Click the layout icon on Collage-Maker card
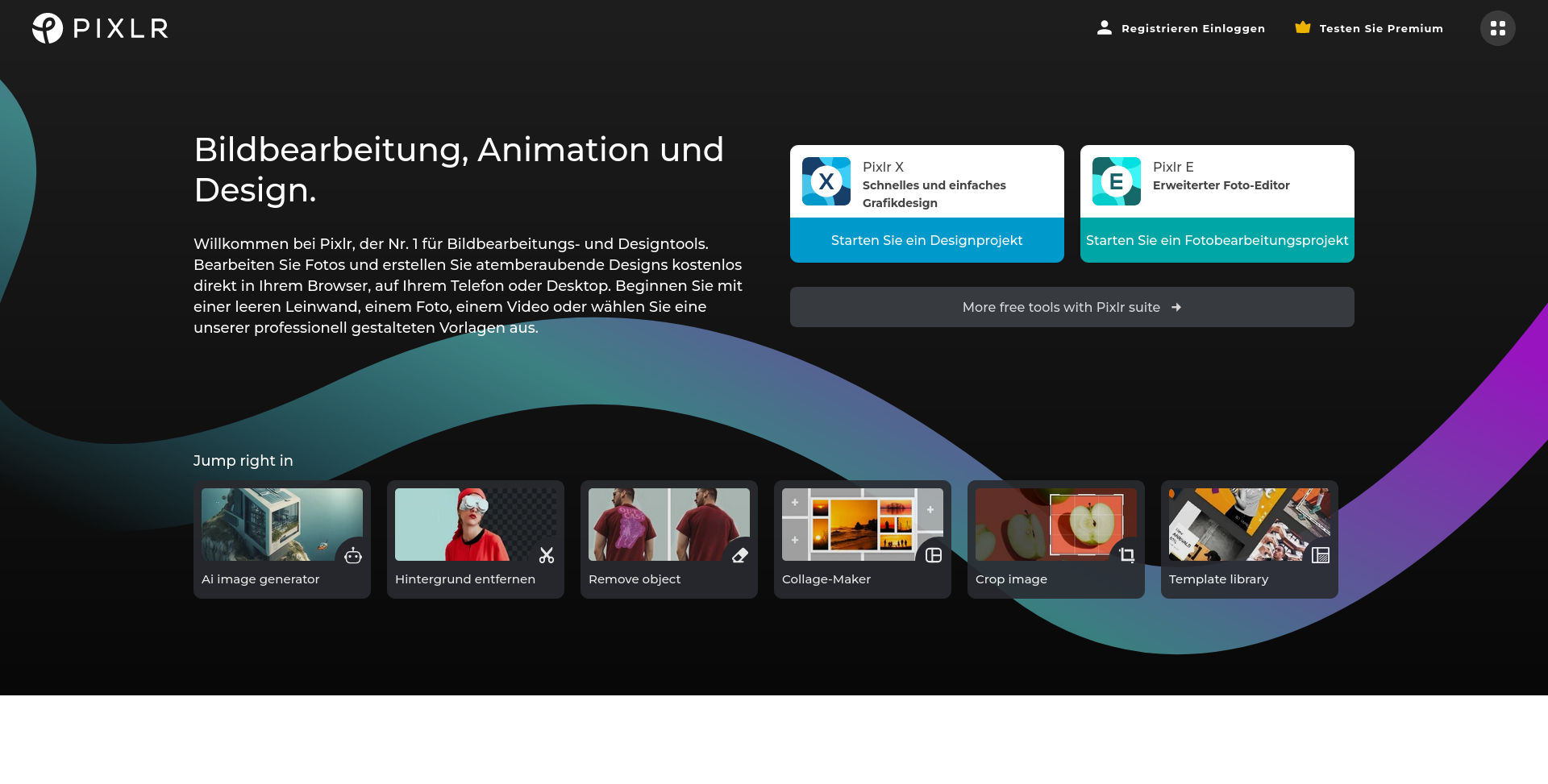 point(934,555)
